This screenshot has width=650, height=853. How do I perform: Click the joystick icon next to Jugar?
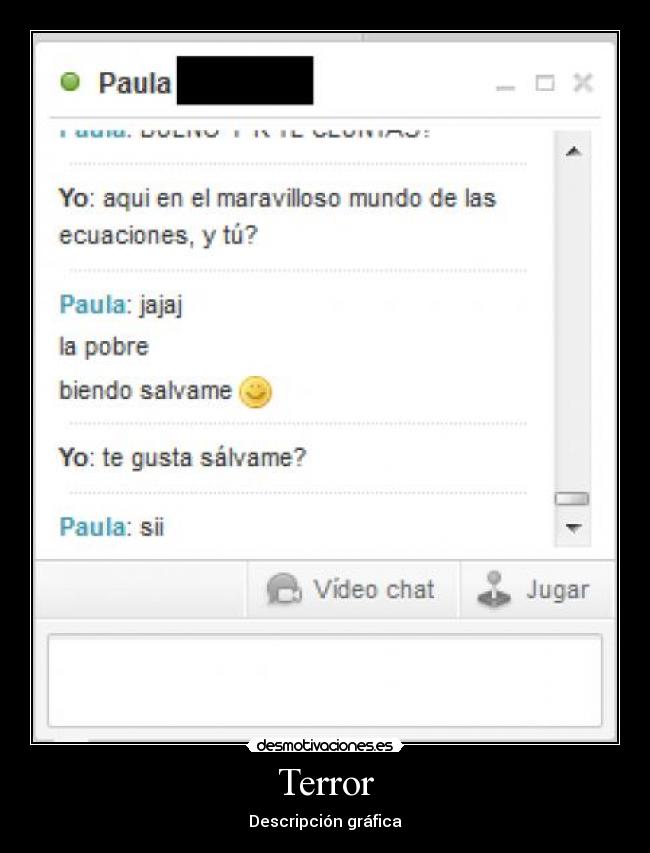494,589
